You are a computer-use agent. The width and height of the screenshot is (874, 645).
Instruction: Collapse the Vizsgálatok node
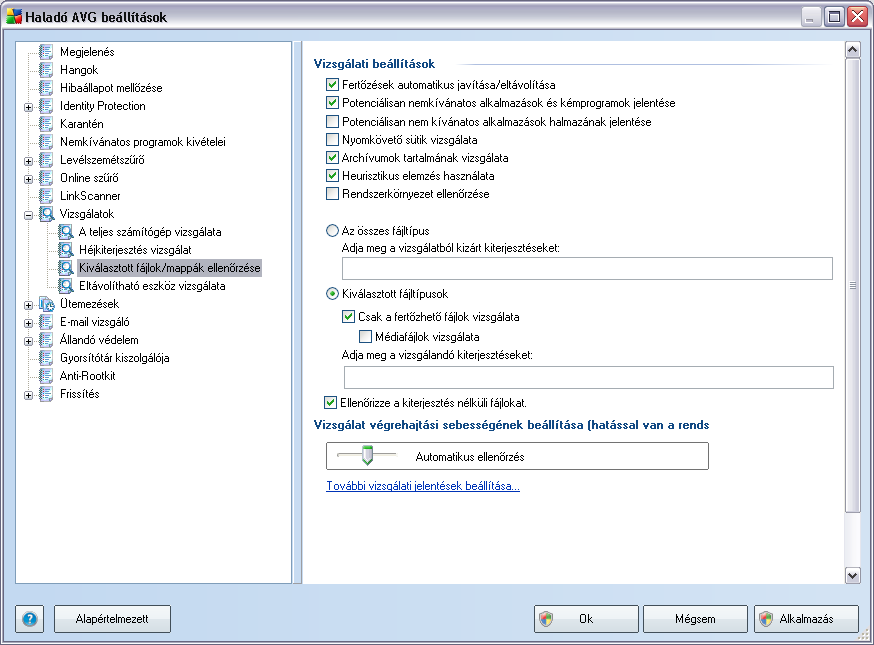[28, 215]
